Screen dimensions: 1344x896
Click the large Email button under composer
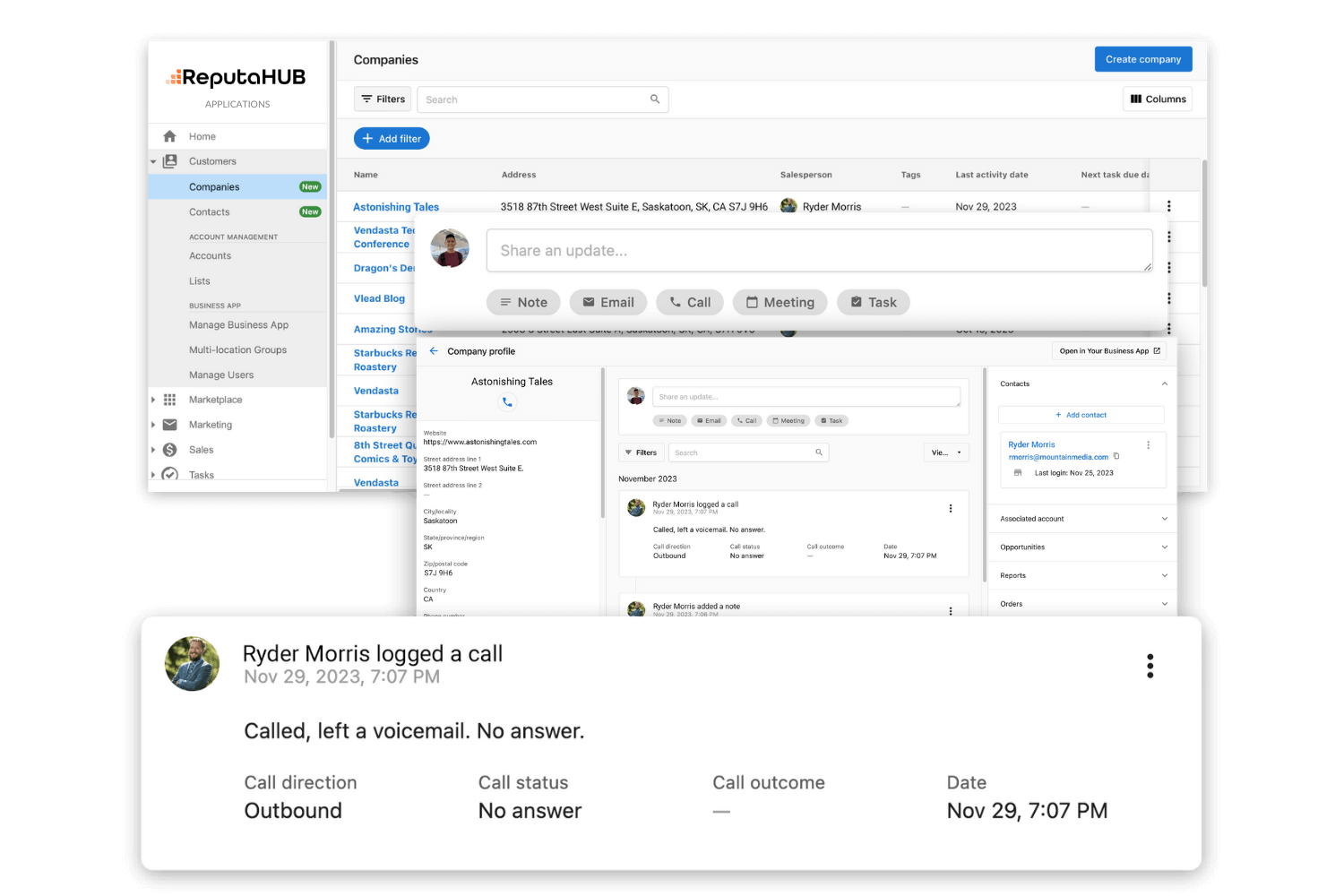pyautogui.click(x=608, y=303)
